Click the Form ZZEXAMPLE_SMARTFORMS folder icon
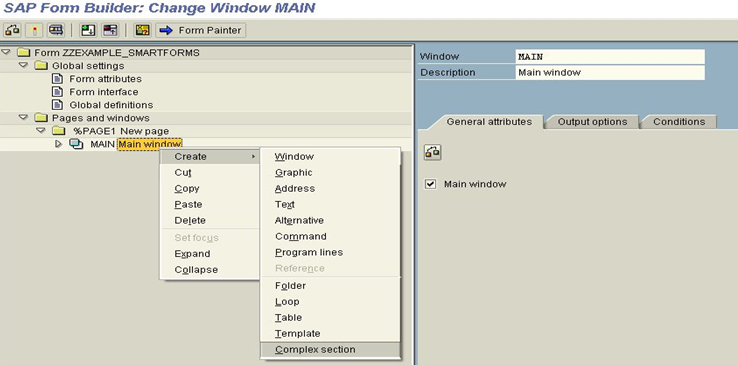Screen dimensions: 738x365 [24, 52]
